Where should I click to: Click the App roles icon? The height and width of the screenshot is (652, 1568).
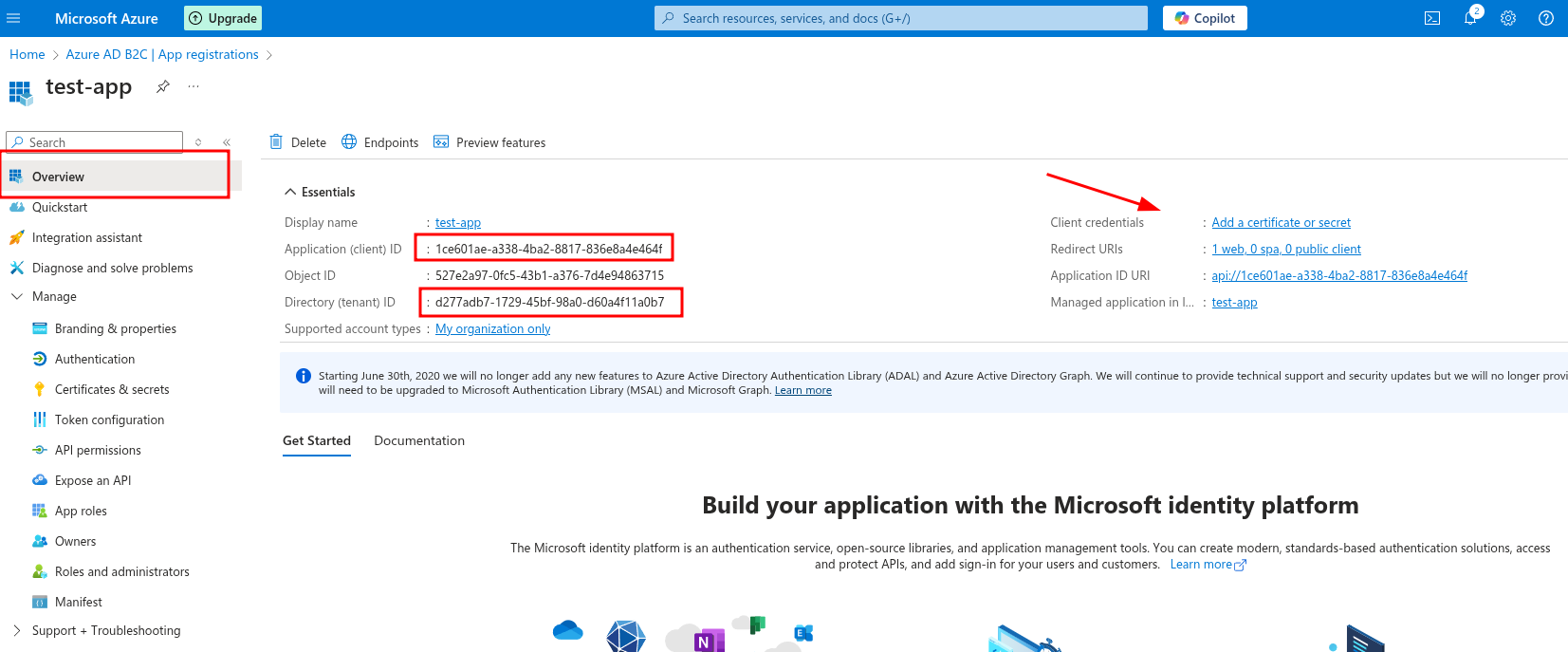coord(40,511)
